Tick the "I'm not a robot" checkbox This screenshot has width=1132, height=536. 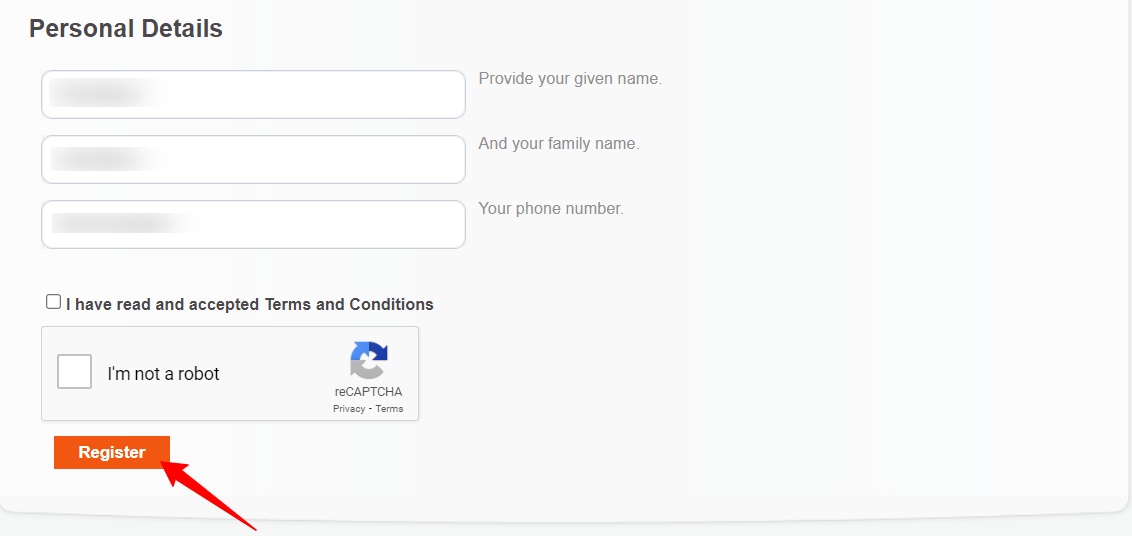pos(75,372)
